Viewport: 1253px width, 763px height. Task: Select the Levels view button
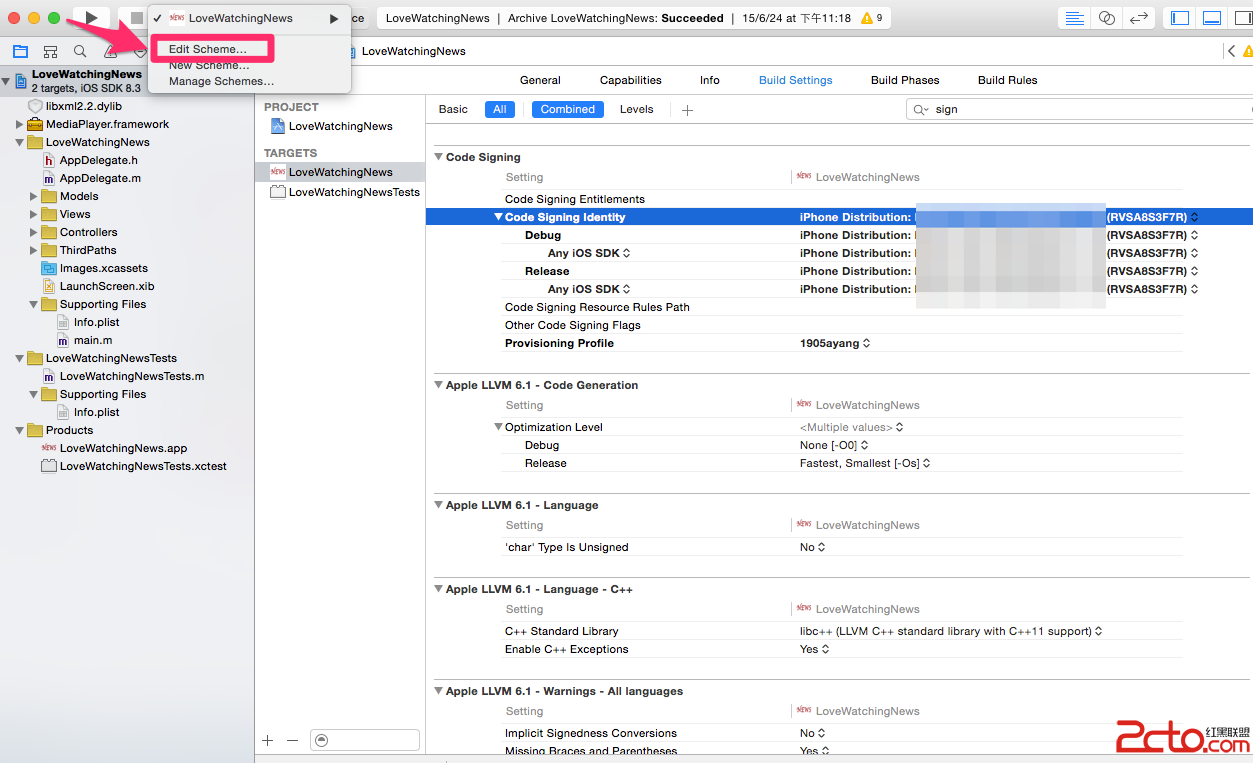(x=636, y=109)
